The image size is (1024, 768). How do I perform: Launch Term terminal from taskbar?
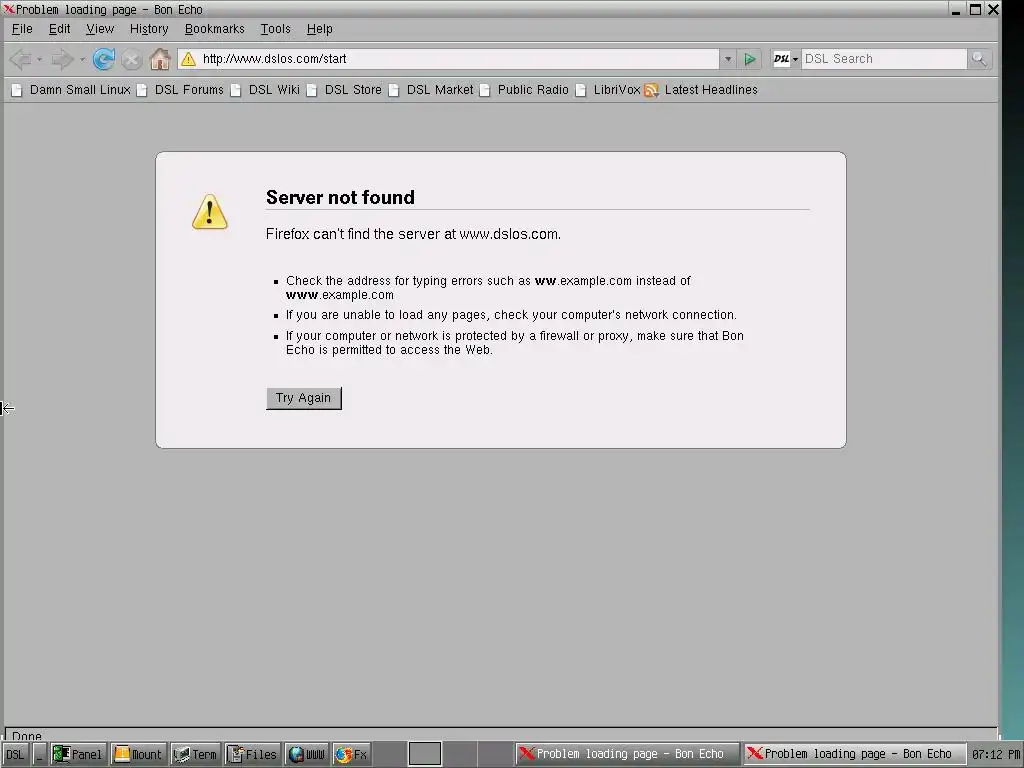coord(195,754)
